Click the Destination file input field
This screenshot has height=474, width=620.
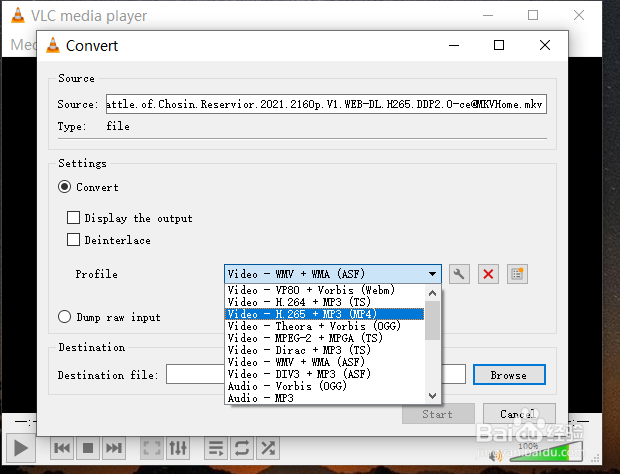[x=316, y=374]
